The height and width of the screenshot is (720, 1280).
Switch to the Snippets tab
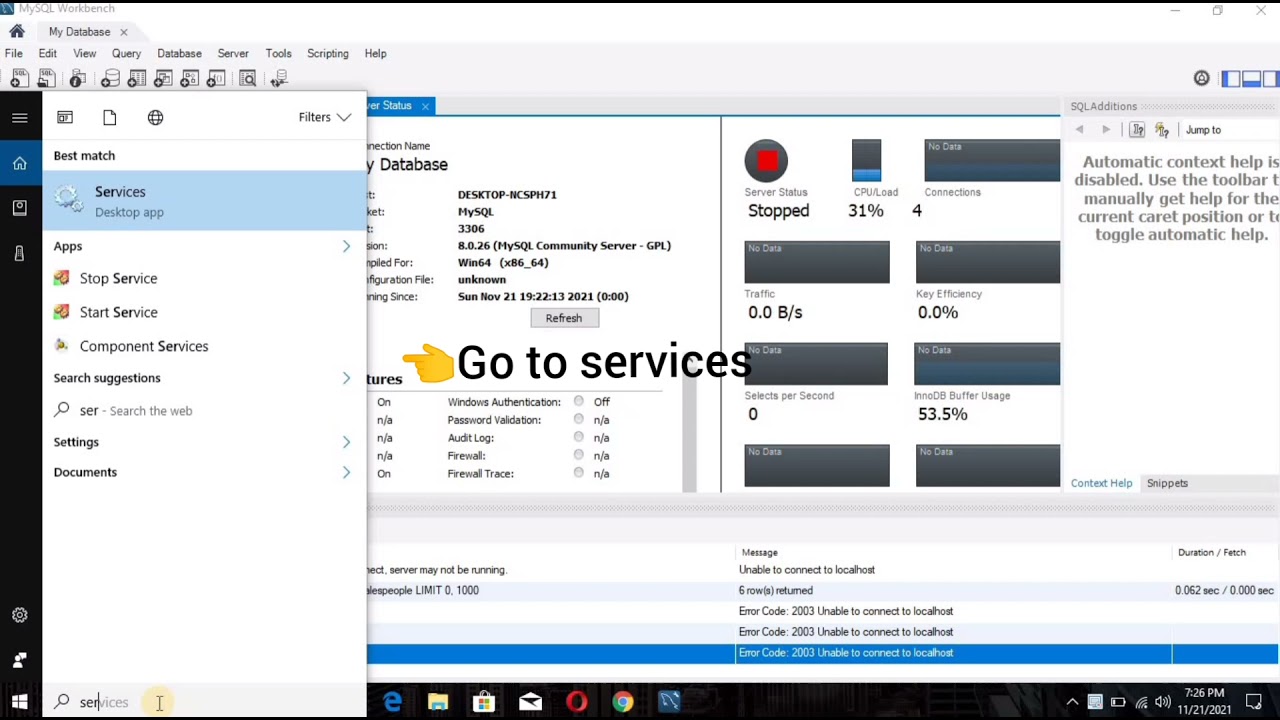pyautogui.click(x=1167, y=483)
